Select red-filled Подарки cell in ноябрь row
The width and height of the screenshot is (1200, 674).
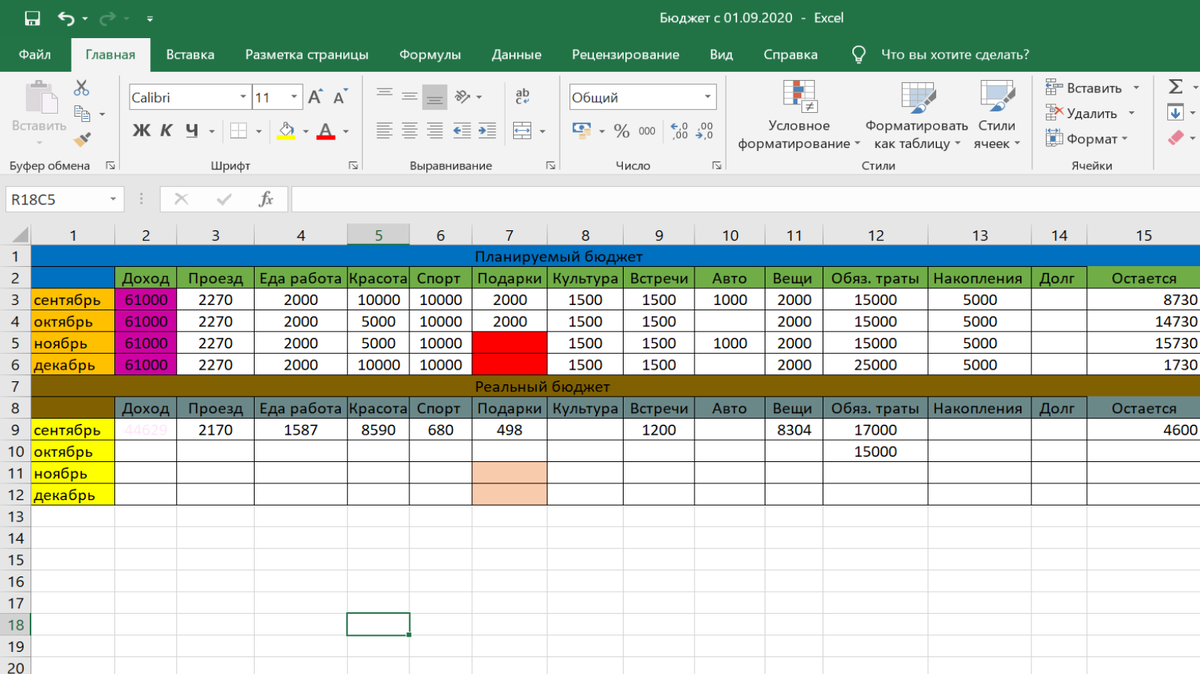(509, 343)
